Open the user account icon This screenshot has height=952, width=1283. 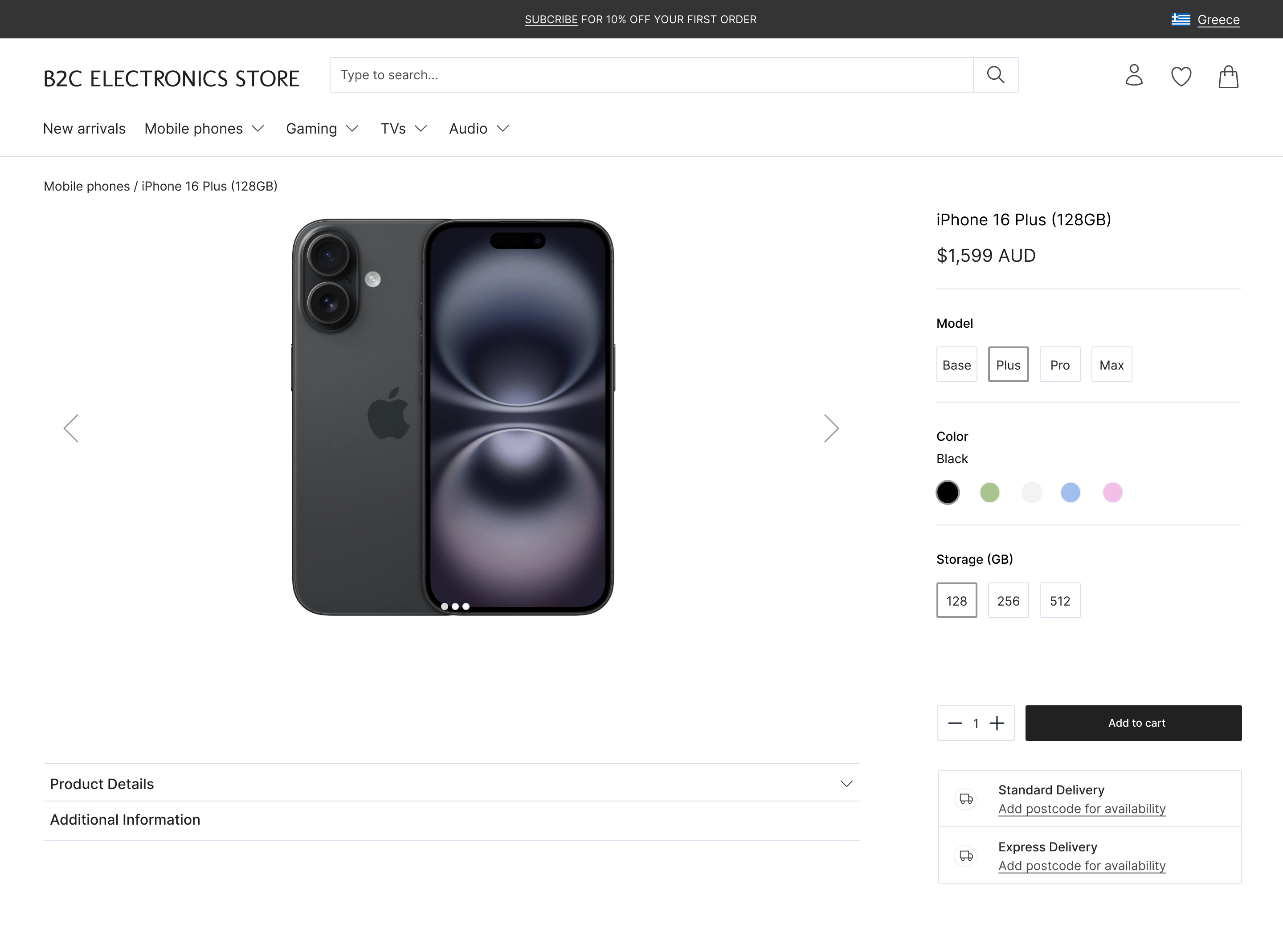pos(1134,76)
